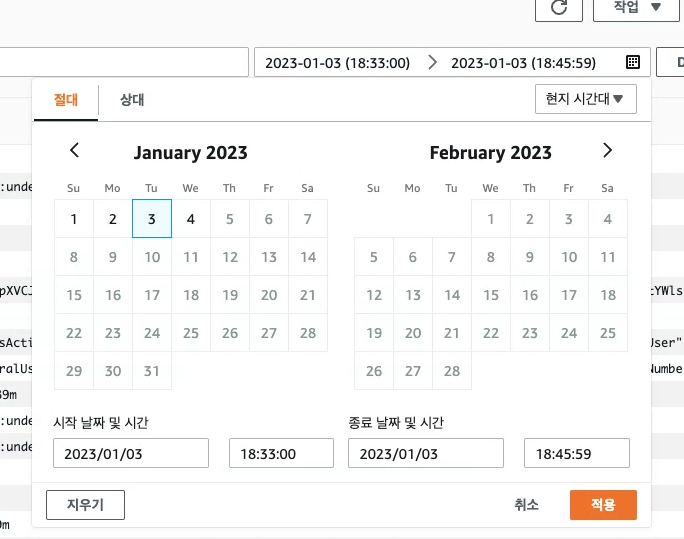Pick January 1 on the calendar
Image resolution: width=684 pixels, height=539 pixels.
(x=74, y=219)
